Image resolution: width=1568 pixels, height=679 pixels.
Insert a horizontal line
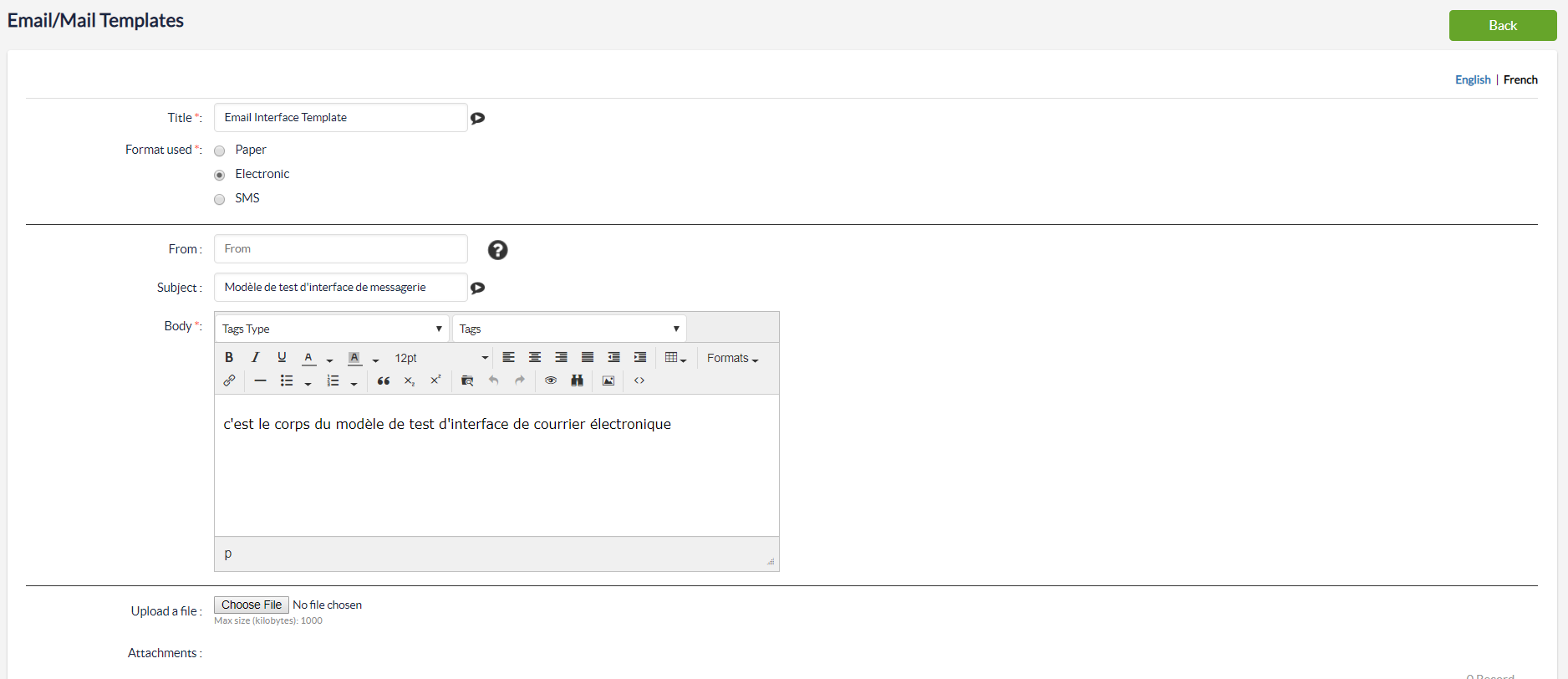(261, 380)
